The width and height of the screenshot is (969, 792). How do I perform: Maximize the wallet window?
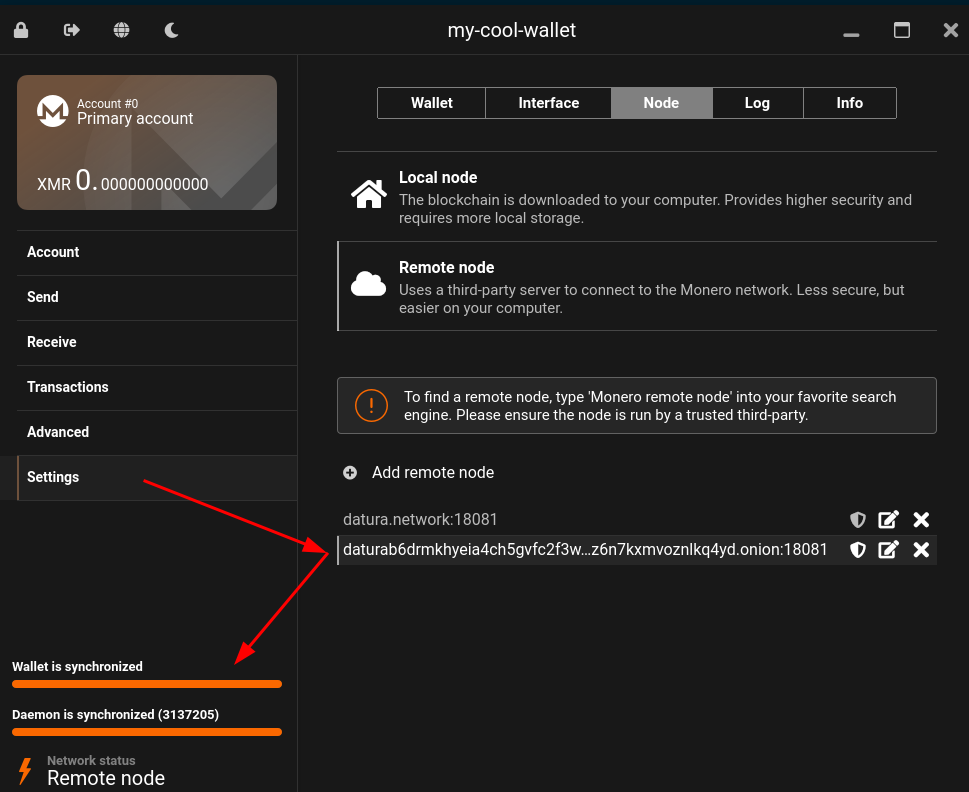[x=902, y=30]
